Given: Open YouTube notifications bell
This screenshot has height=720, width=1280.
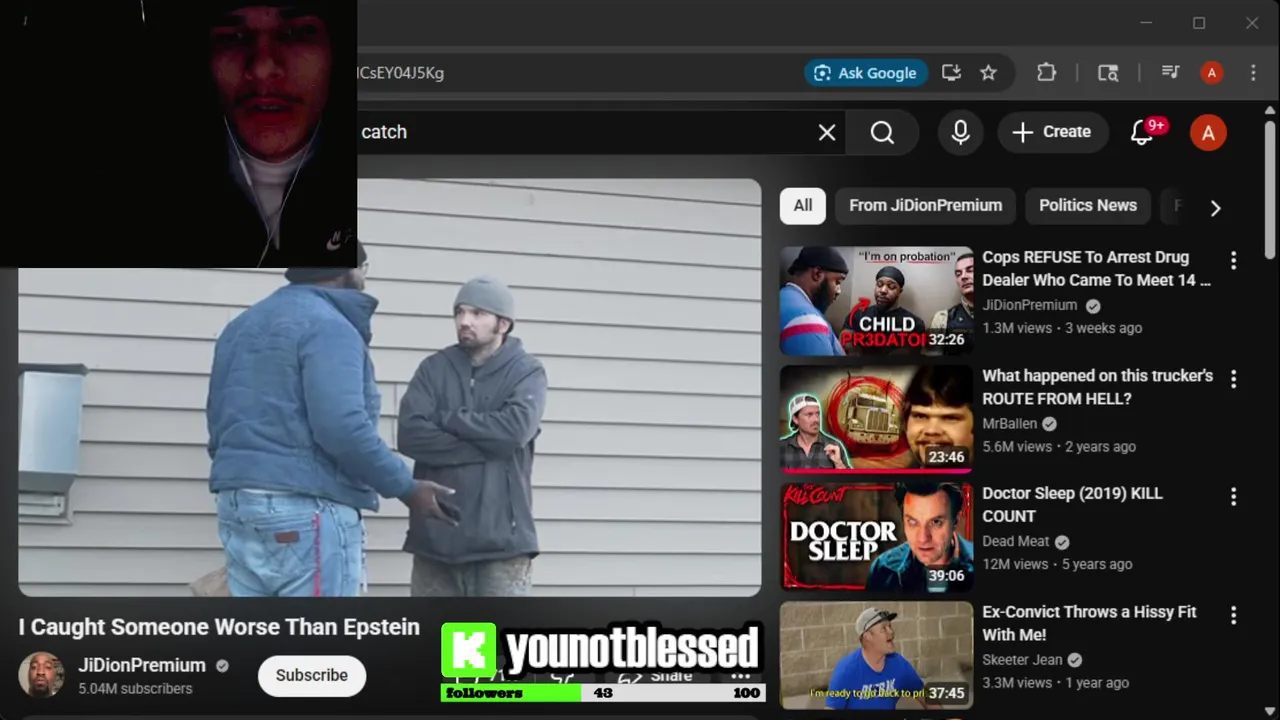Looking at the screenshot, I should (1142, 132).
